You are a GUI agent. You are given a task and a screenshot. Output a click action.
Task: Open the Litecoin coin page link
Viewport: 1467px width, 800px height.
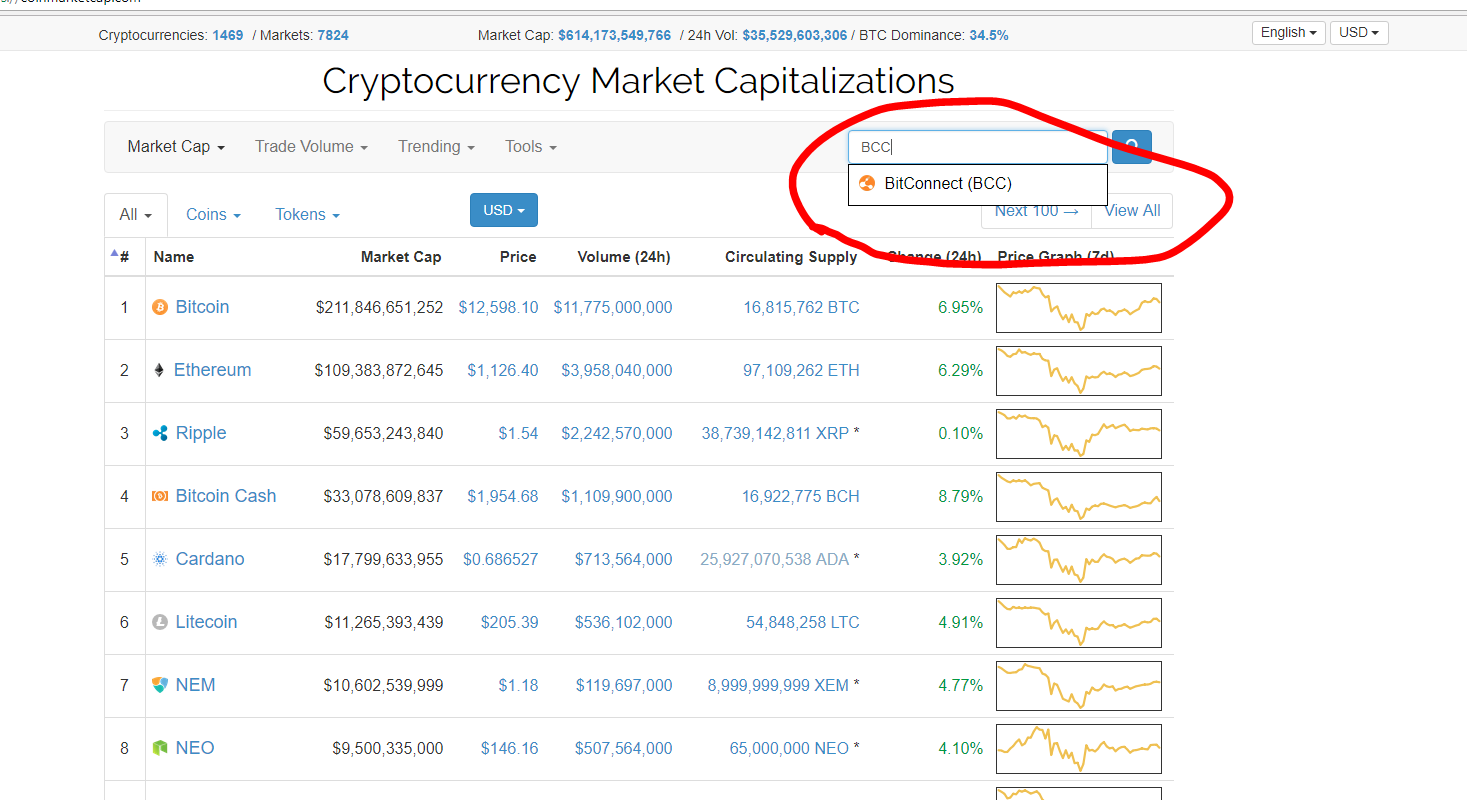[206, 622]
